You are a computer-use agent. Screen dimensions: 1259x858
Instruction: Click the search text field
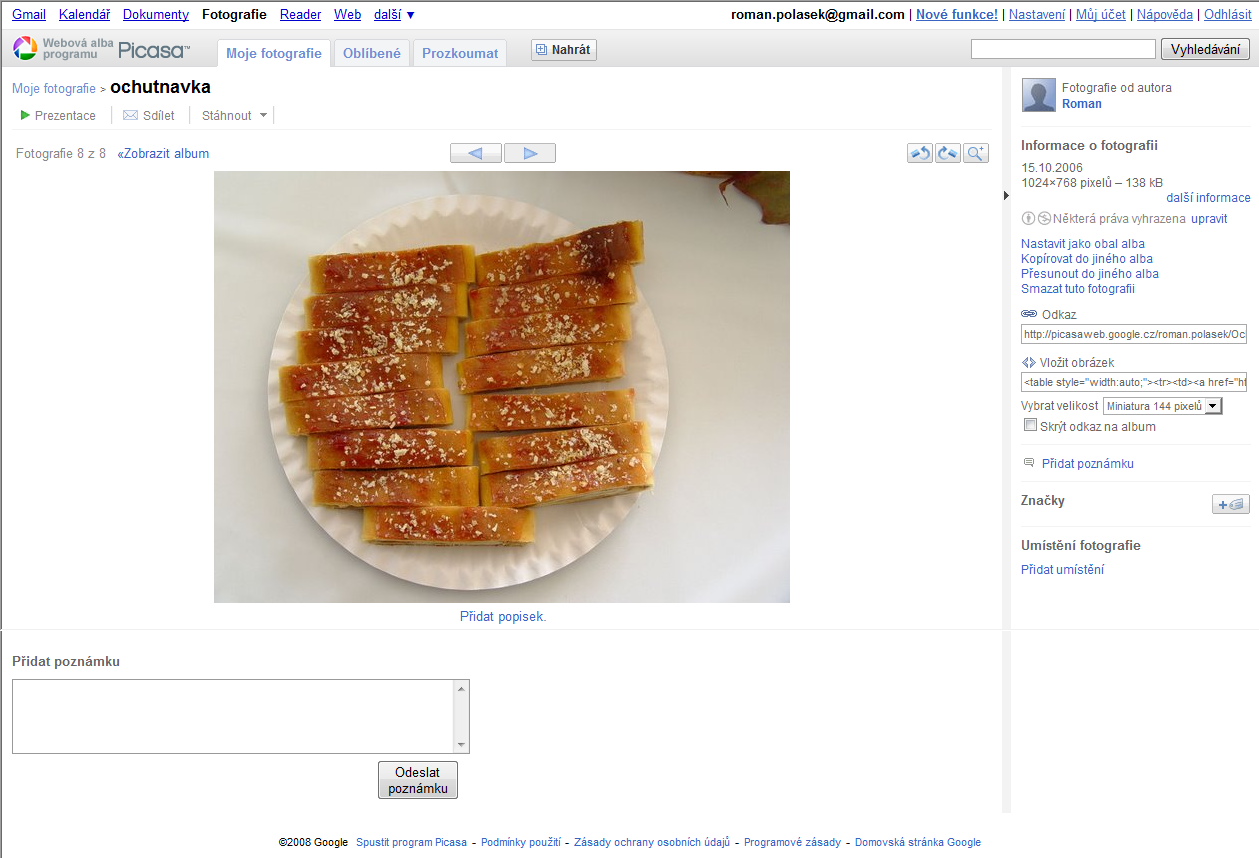1063,49
